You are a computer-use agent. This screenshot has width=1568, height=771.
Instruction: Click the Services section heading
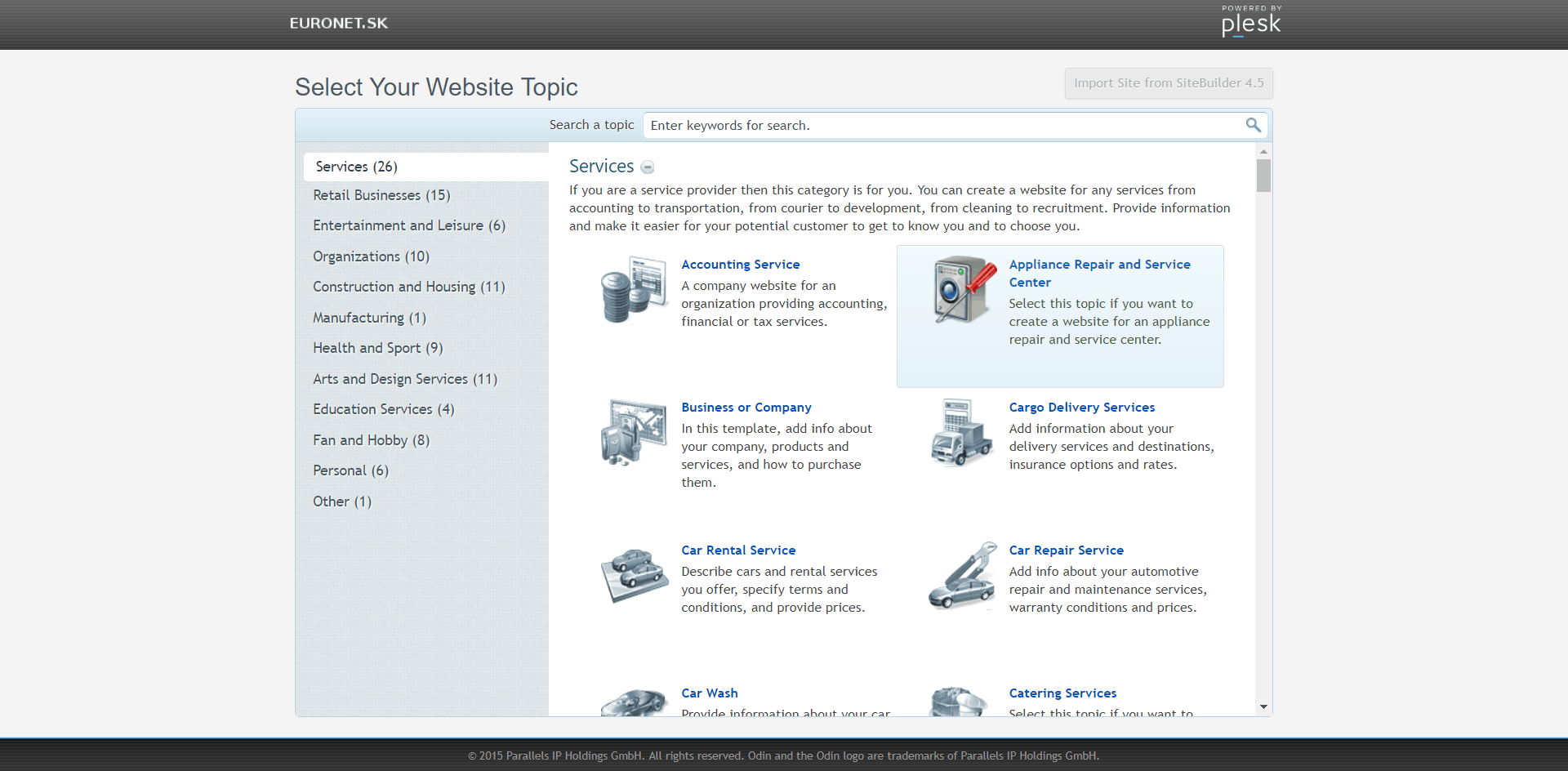click(601, 167)
